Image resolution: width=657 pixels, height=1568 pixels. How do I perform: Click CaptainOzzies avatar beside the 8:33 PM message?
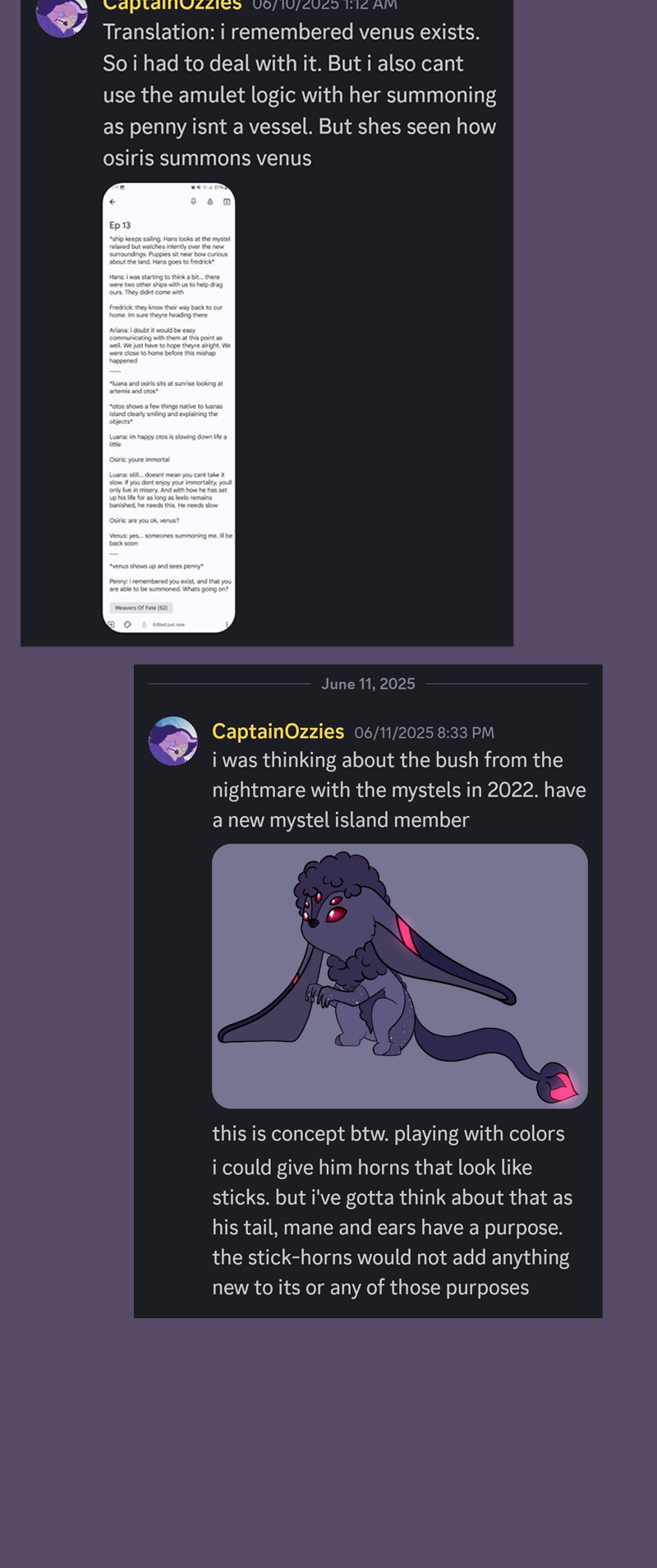[x=173, y=741]
